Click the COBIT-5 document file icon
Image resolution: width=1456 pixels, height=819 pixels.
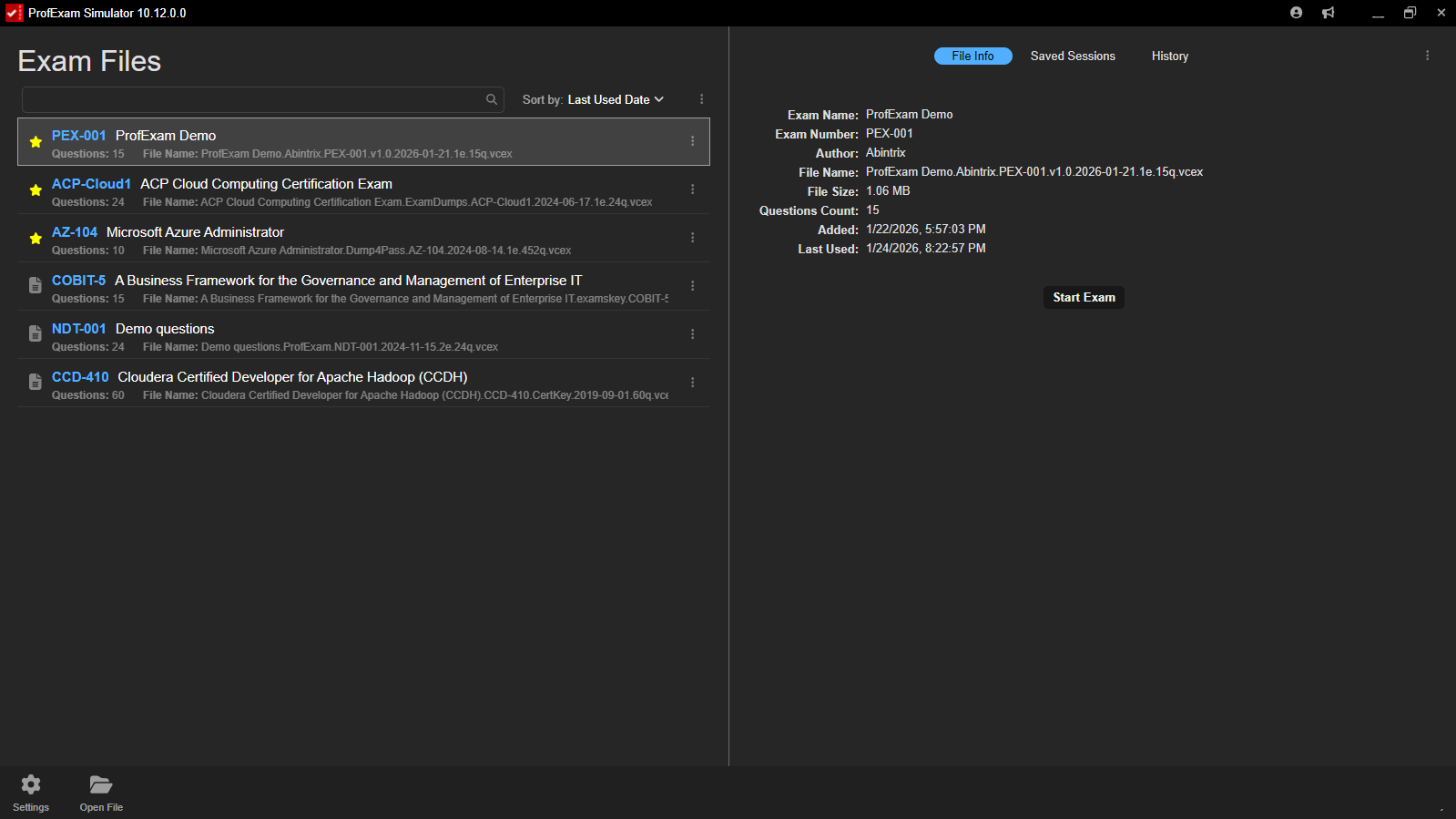[x=35, y=286]
